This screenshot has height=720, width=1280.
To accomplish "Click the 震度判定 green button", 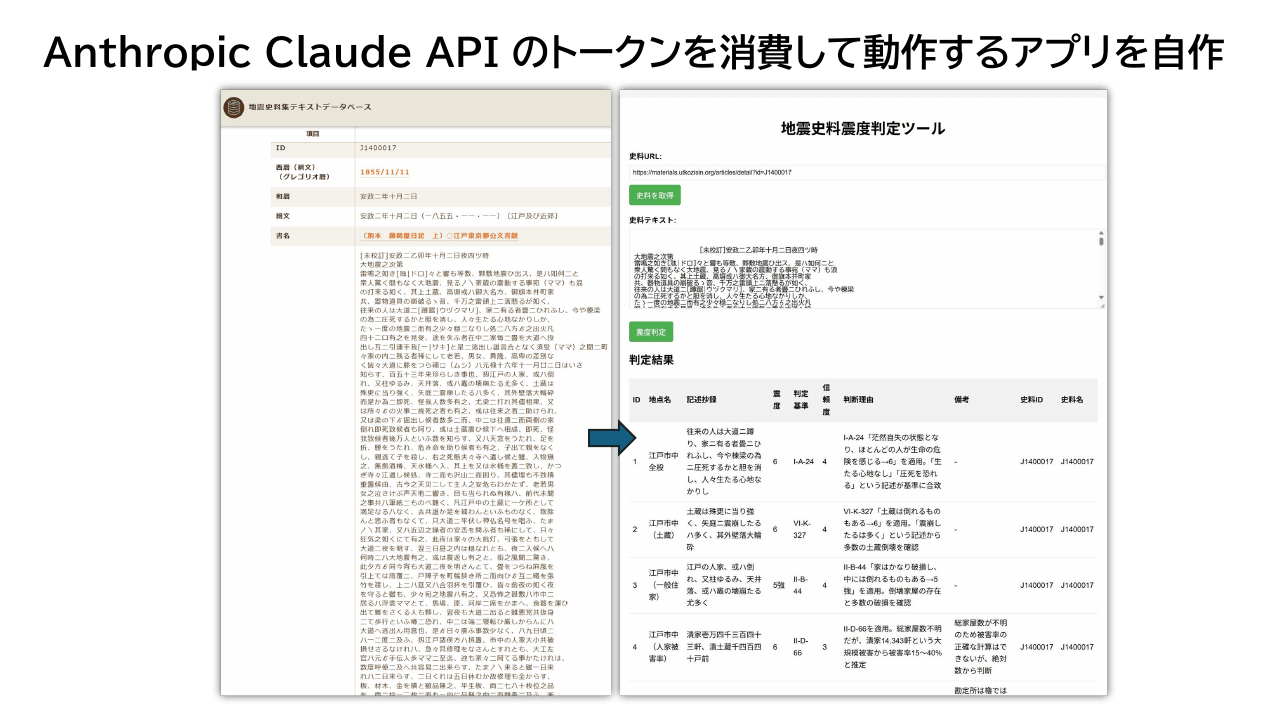I will [x=651, y=331].
